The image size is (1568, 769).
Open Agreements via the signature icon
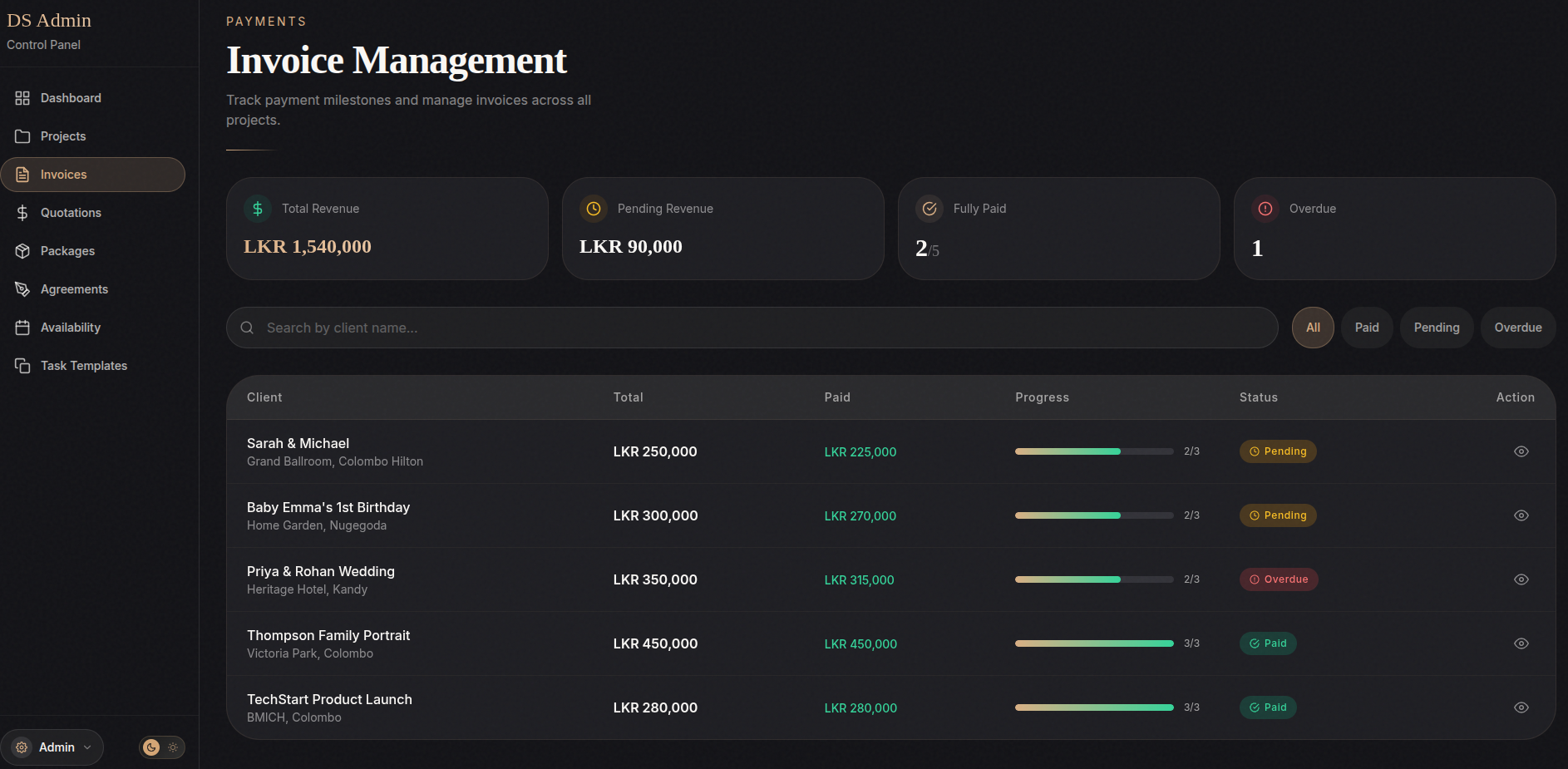click(x=22, y=288)
